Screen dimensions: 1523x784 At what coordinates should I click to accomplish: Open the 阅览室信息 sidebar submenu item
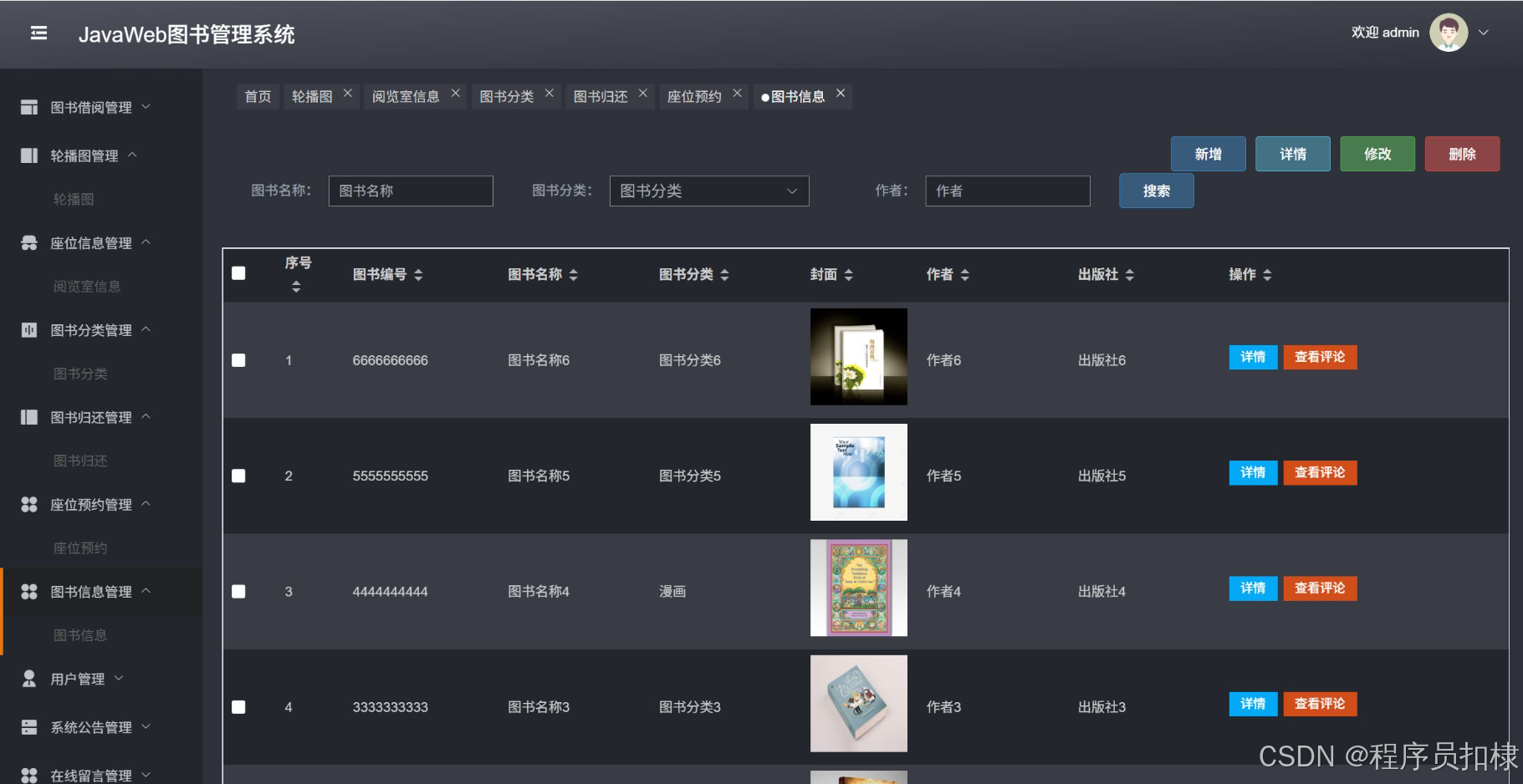pyautogui.click(x=87, y=287)
